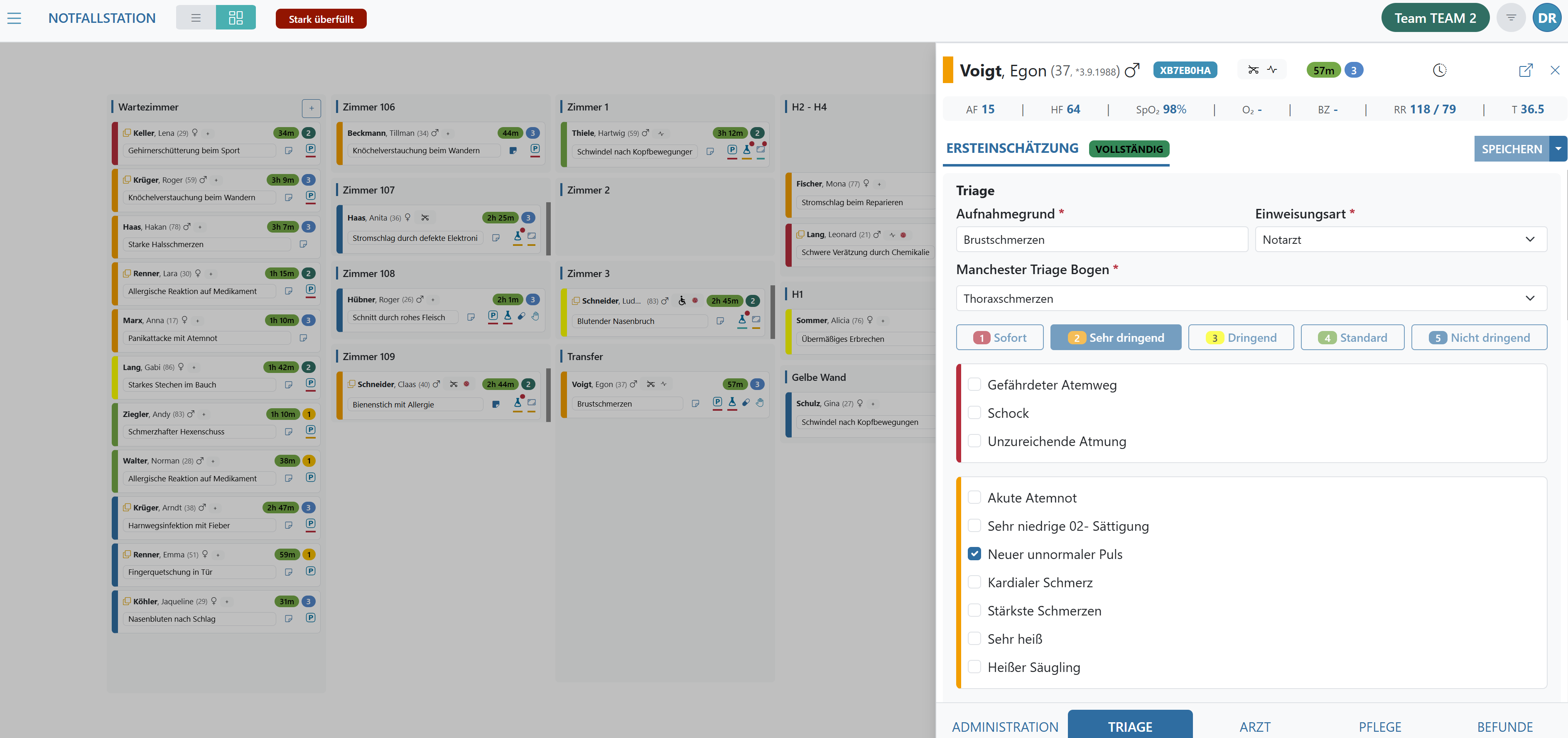Open the Einweisungsart Notarzt dropdown
The width and height of the screenshot is (1568, 738).
pyautogui.click(x=1401, y=239)
